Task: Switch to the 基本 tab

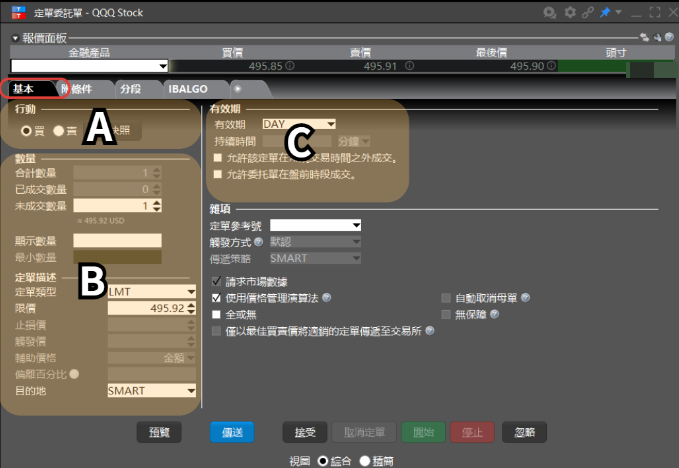Action: coord(23,89)
